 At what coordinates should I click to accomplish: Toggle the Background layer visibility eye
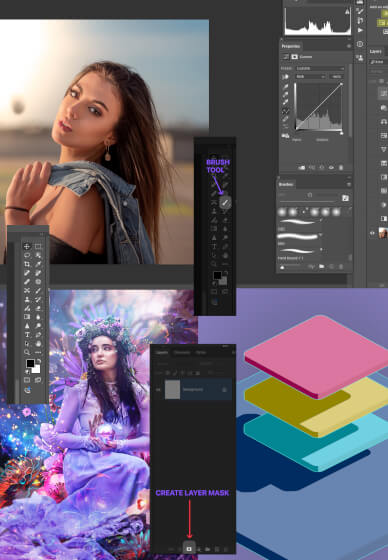click(x=158, y=389)
